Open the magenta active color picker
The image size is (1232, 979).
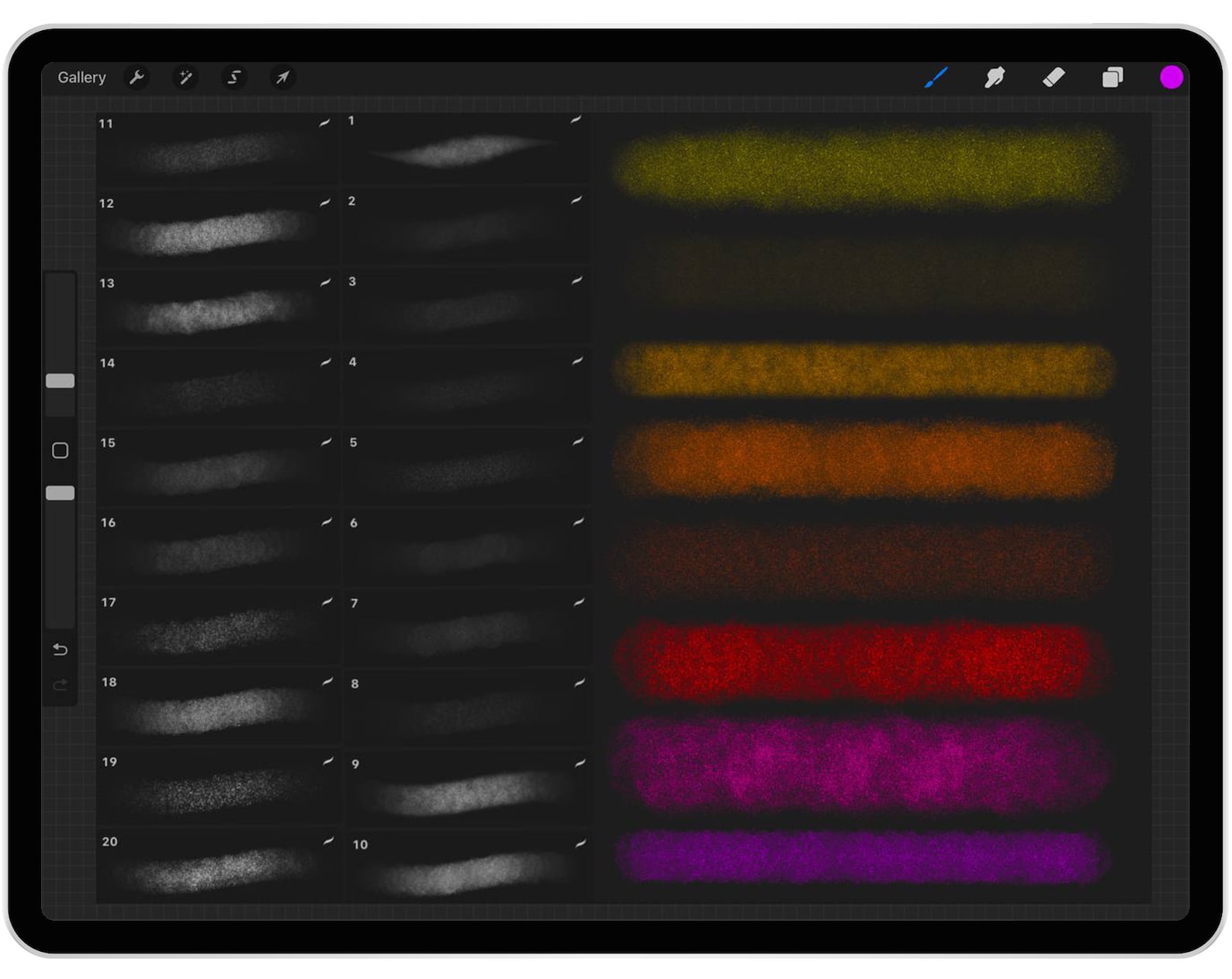tap(1171, 78)
